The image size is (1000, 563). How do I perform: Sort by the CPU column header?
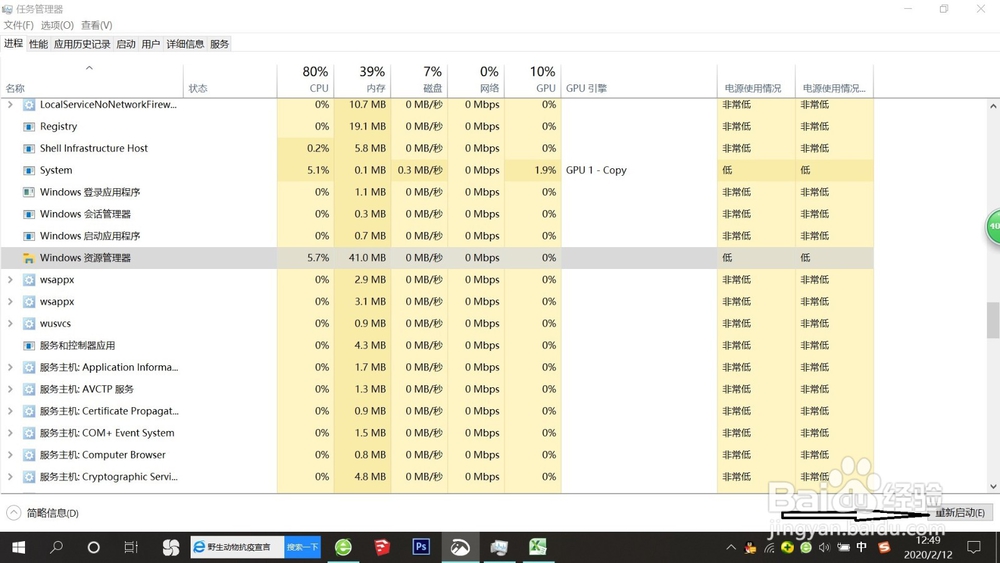[305, 80]
